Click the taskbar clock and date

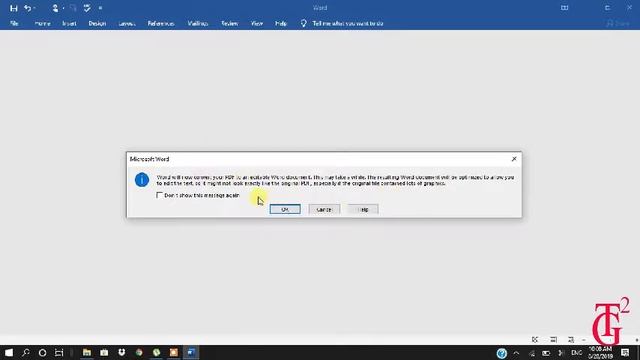click(x=600, y=353)
